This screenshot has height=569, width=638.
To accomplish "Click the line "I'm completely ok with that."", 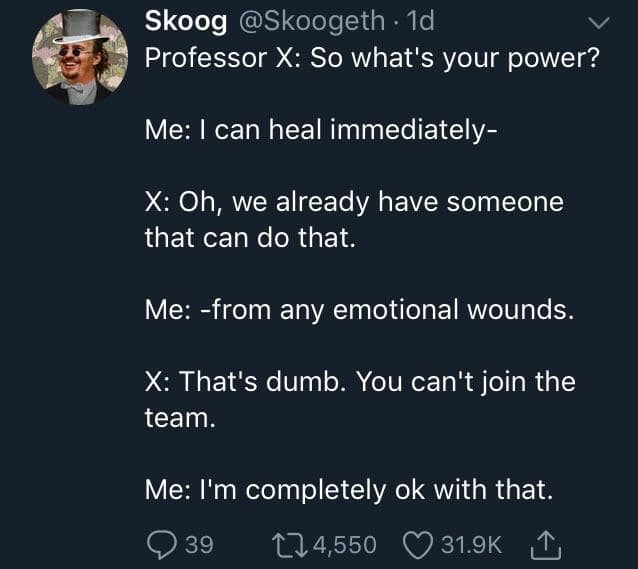I will [376, 490].
